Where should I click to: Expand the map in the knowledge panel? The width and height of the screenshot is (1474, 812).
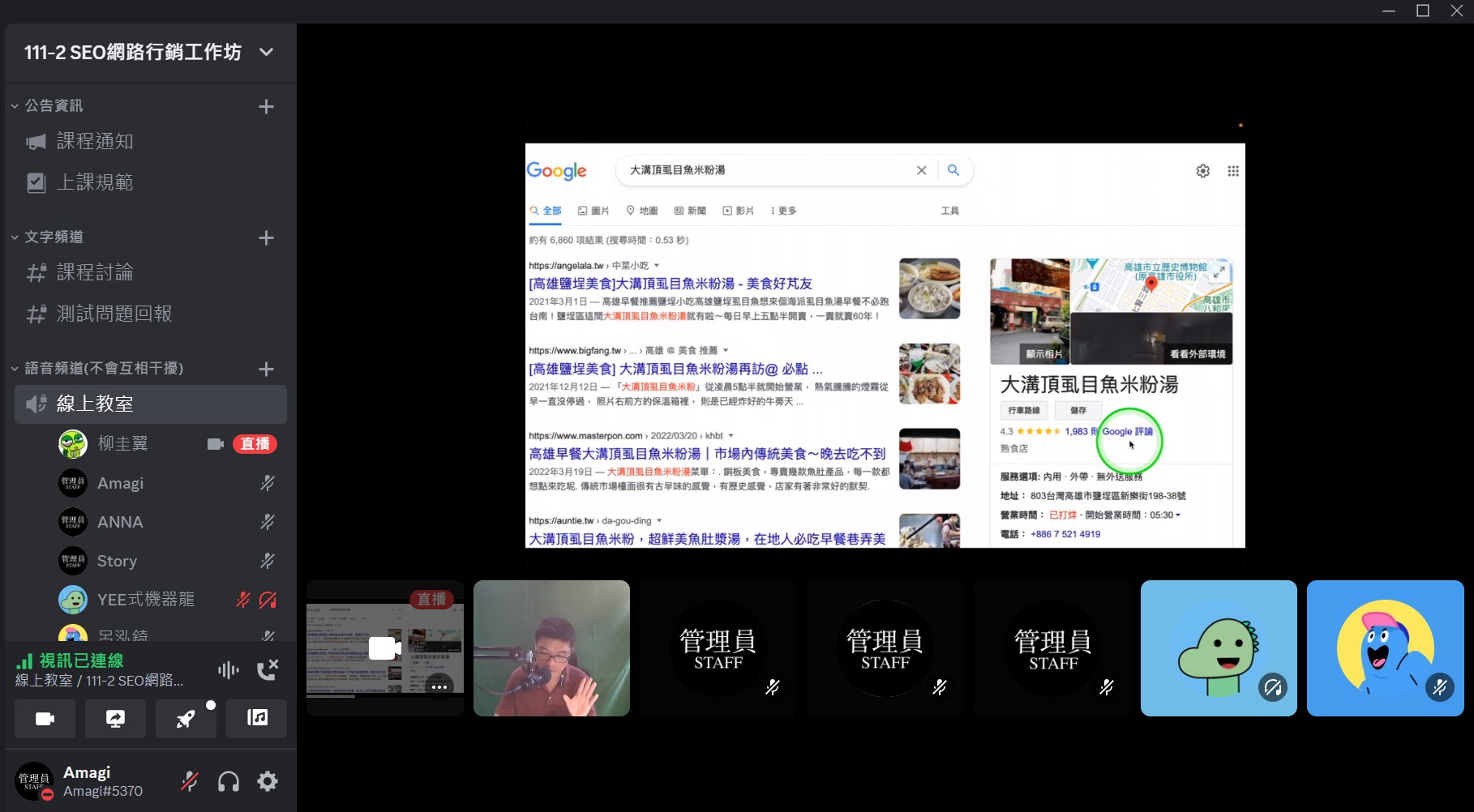(1219, 273)
